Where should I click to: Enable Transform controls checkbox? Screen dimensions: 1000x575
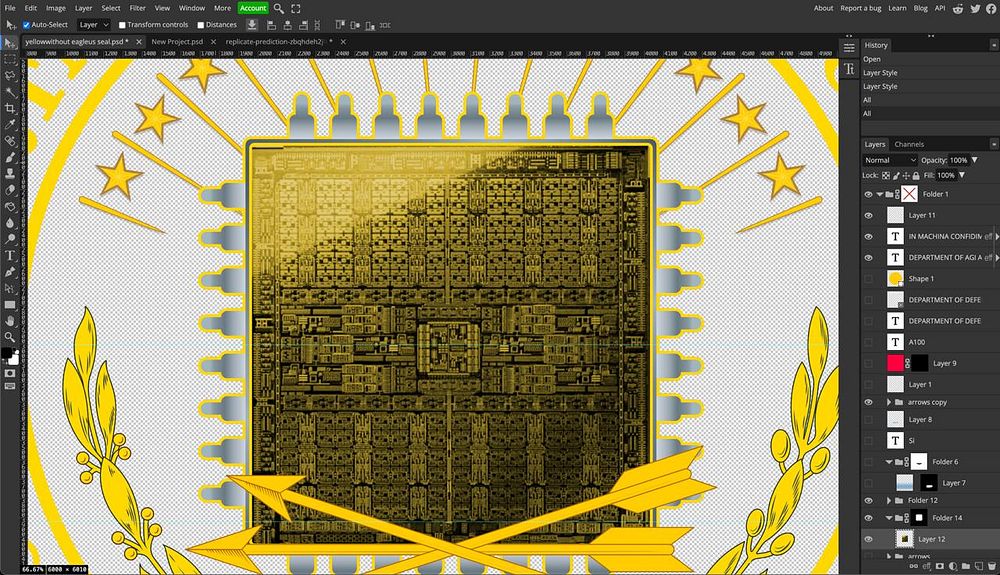[122, 25]
